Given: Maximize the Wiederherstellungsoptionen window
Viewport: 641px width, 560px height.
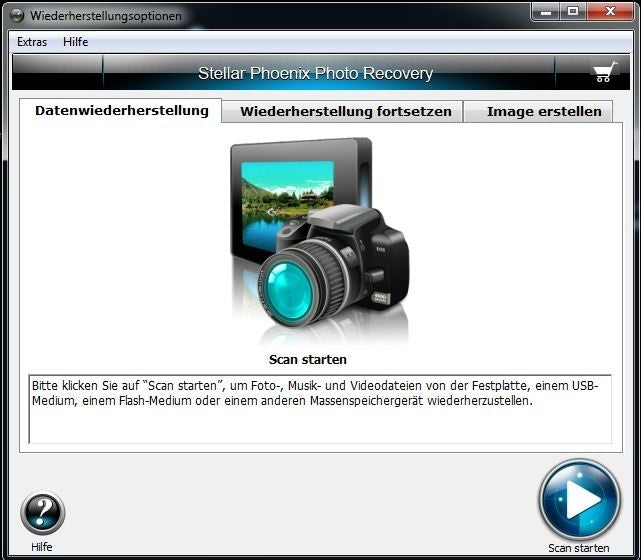Looking at the screenshot, I should click(x=573, y=11).
